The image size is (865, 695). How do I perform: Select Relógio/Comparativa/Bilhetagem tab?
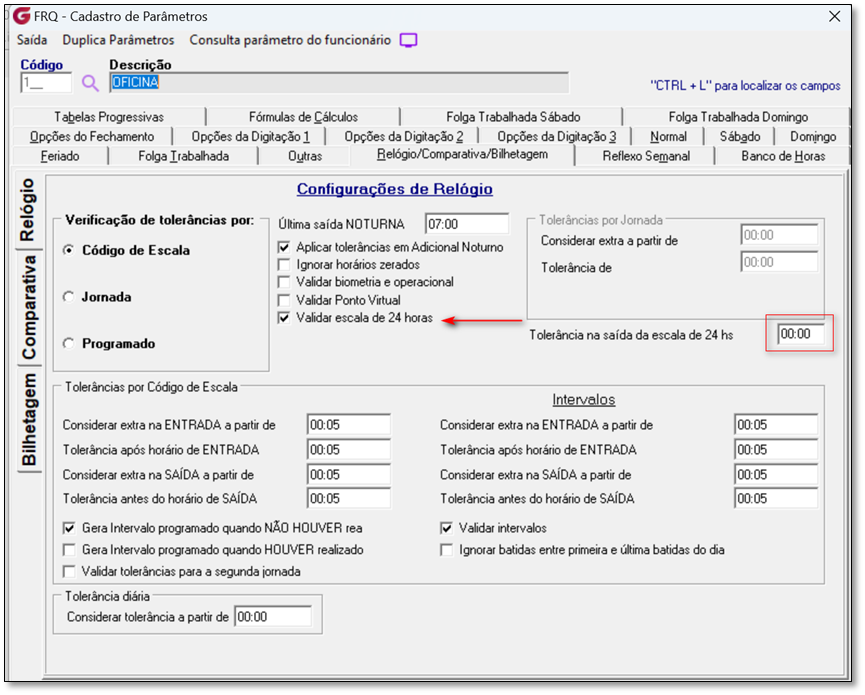click(x=462, y=154)
